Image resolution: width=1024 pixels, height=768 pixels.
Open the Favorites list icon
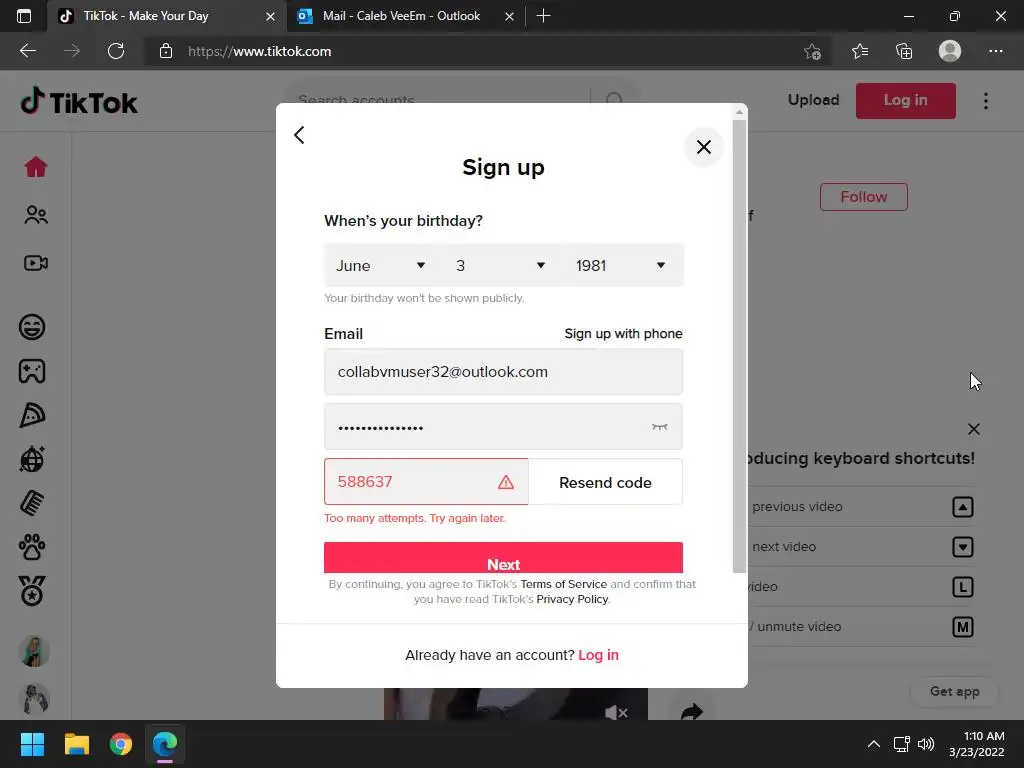(859, 51)
